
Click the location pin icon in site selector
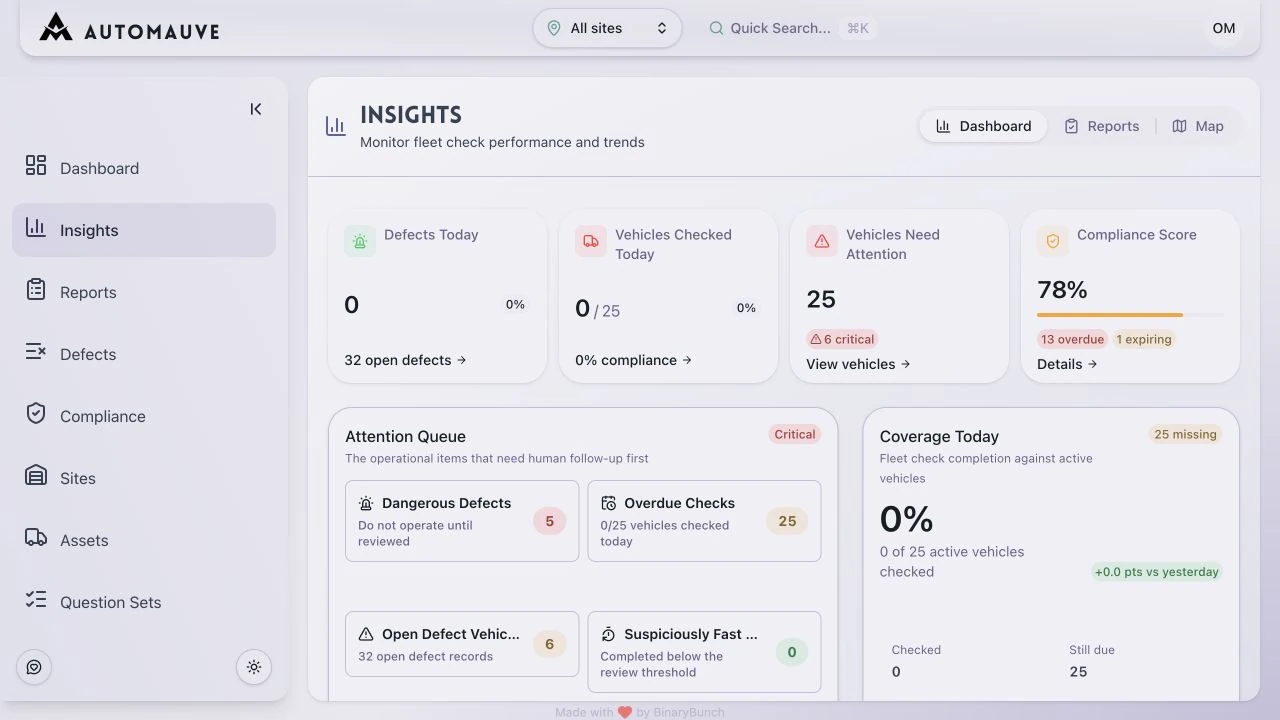[554, 28]
